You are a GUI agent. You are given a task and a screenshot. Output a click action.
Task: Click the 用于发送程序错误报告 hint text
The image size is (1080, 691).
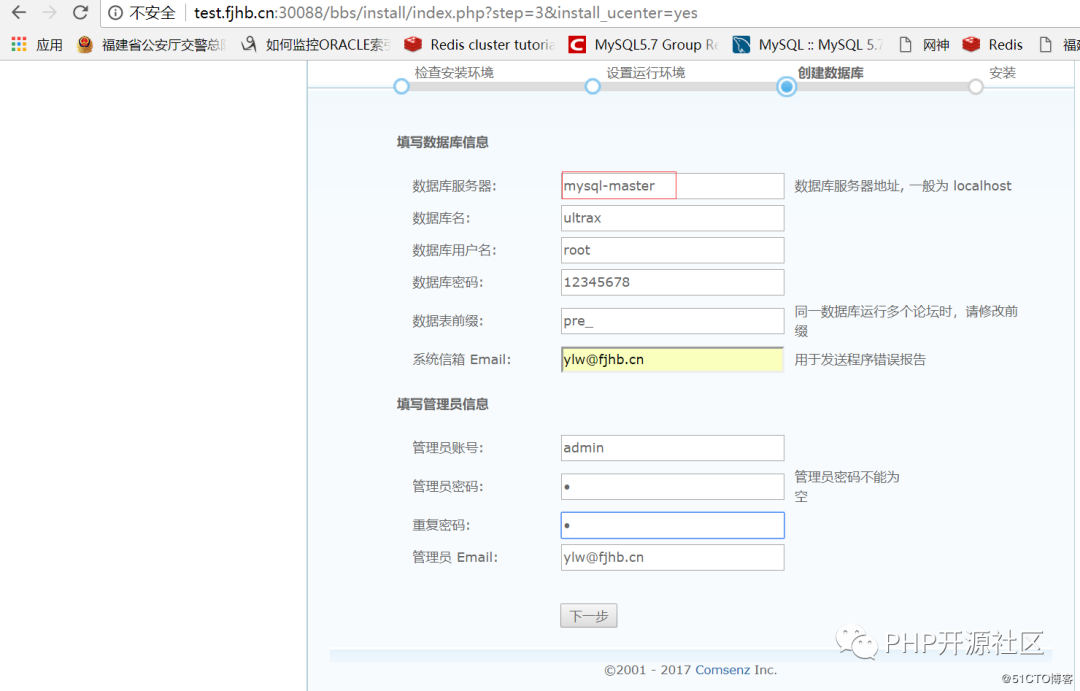click(x=860, y=360)
